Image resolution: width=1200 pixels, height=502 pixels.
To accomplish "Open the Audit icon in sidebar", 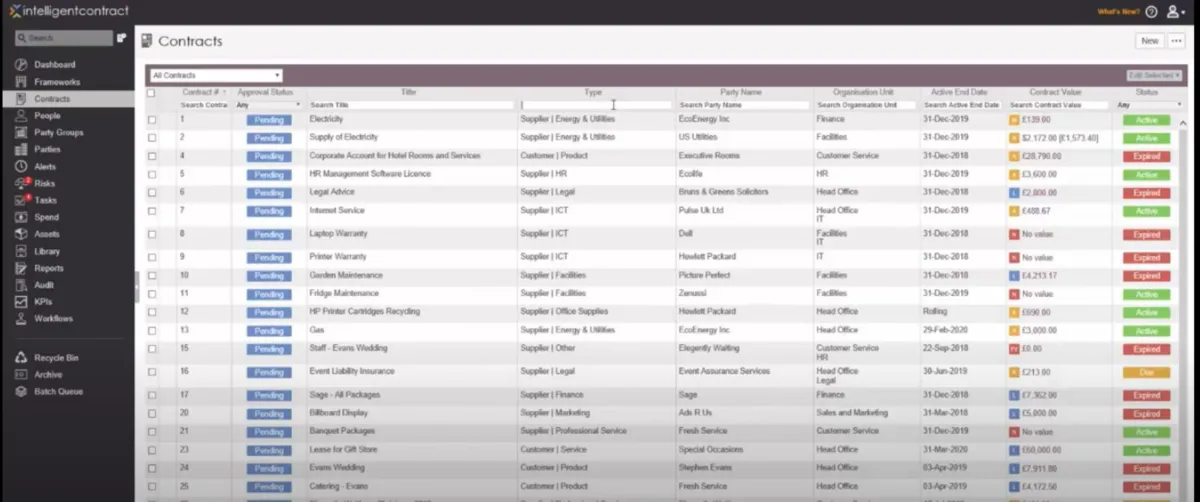I will [x=22, y=285].
